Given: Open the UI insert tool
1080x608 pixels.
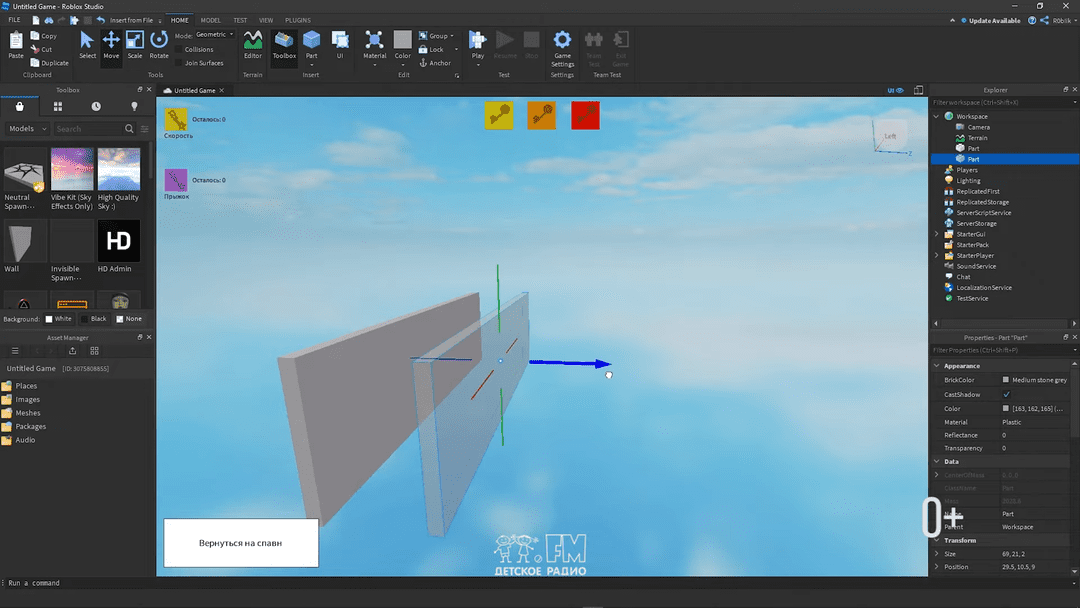Looking at the screenshot, I should point(340,45).
